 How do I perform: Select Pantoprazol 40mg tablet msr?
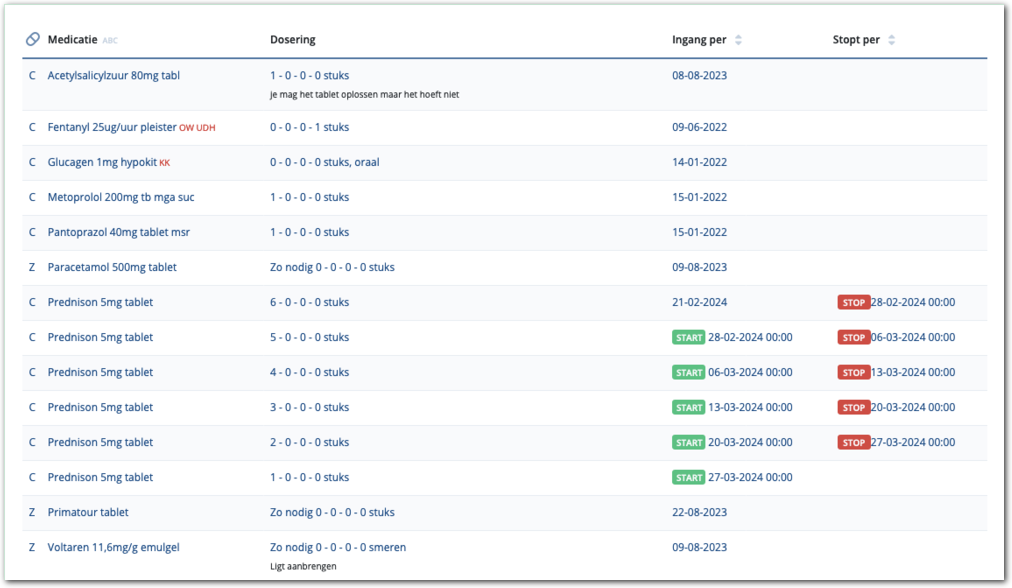click(118, 232)
